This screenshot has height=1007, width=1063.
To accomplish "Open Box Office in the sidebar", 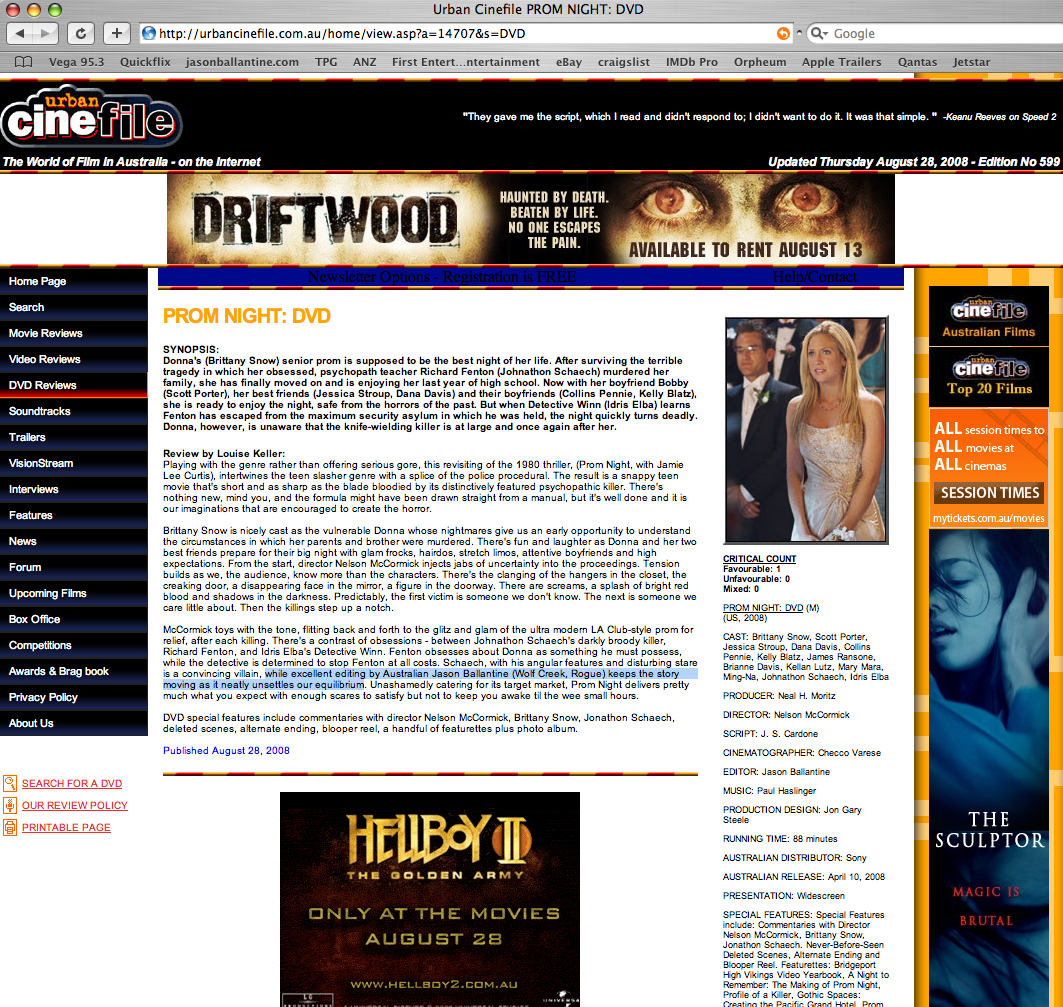I will (74, 619).
